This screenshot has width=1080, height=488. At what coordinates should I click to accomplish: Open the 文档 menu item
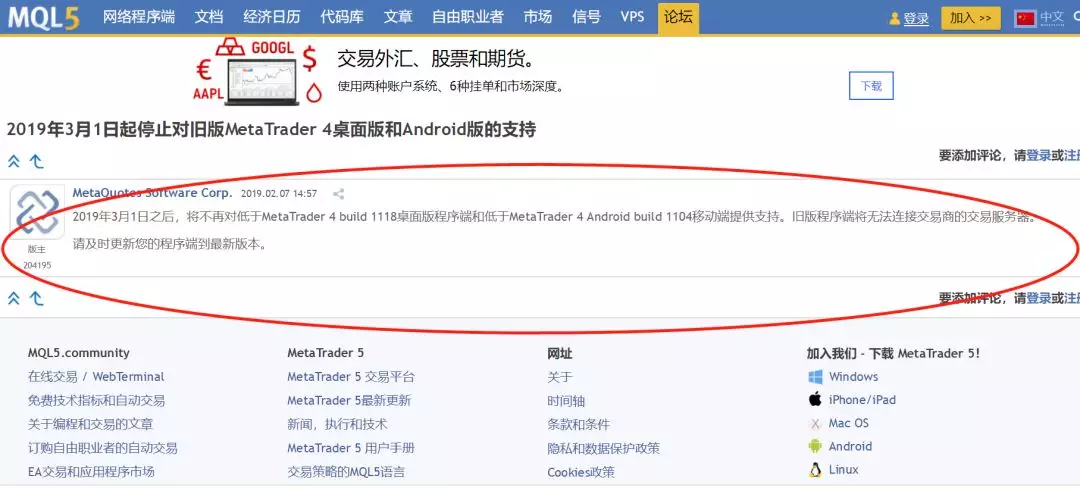(209, 17)
